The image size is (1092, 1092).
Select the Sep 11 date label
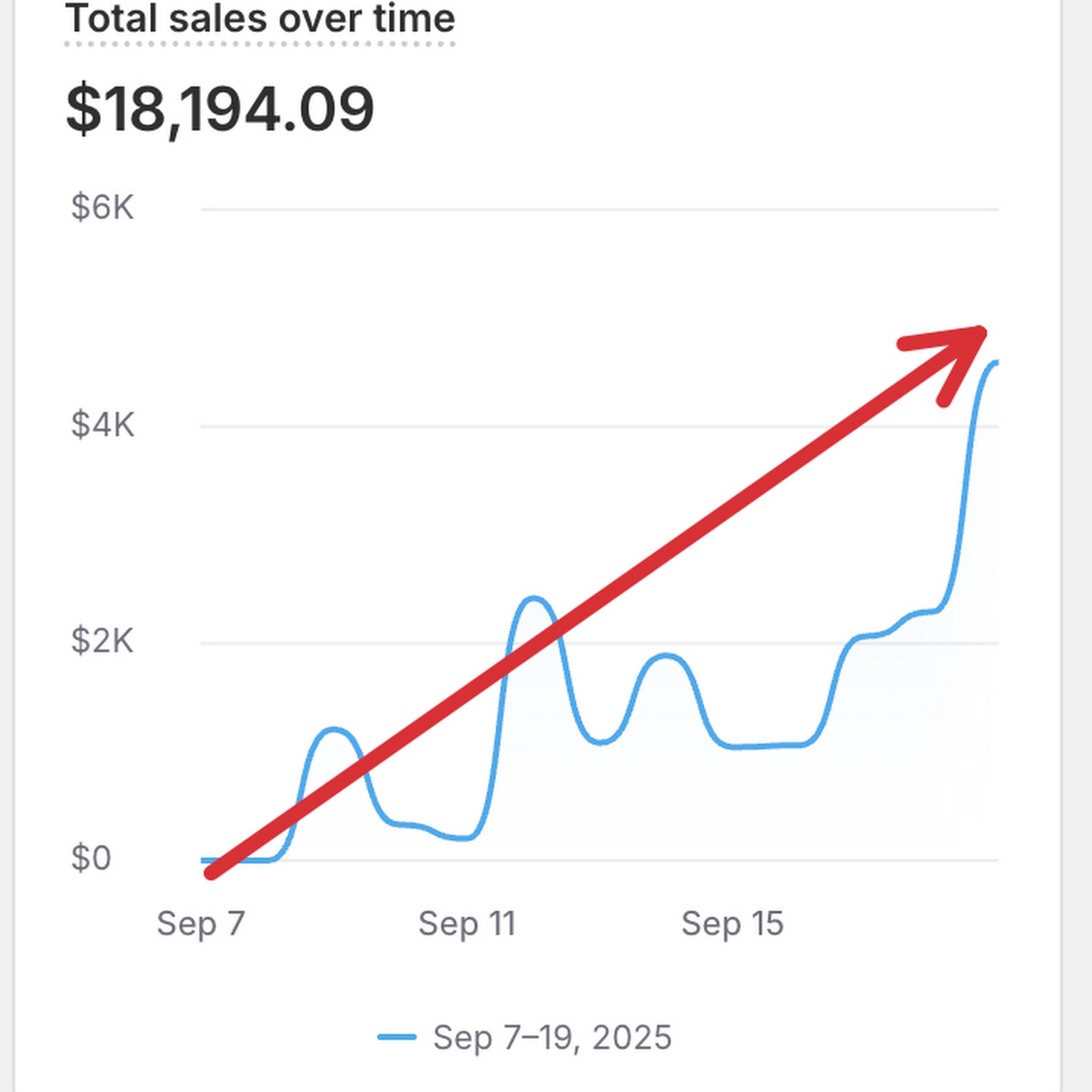pos(467,924)
